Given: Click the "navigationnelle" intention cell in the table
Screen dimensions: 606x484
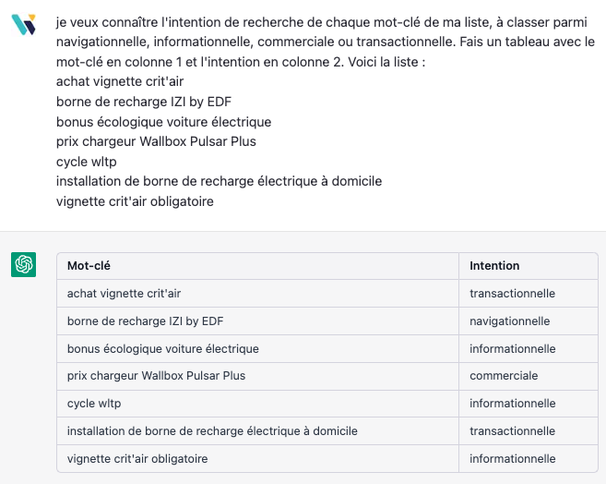Looking at the screenshot, I should [x=510, y=321].
